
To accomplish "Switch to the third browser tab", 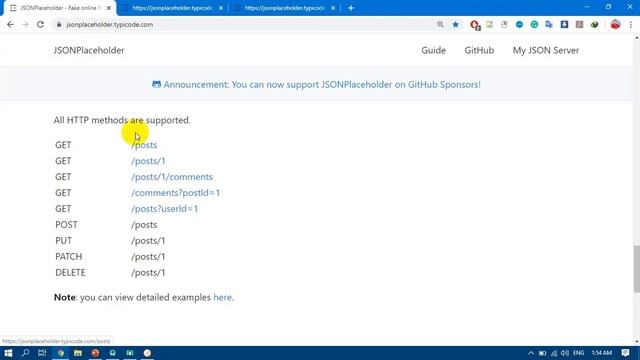I will pyautogui.click(x=285, y=8).
